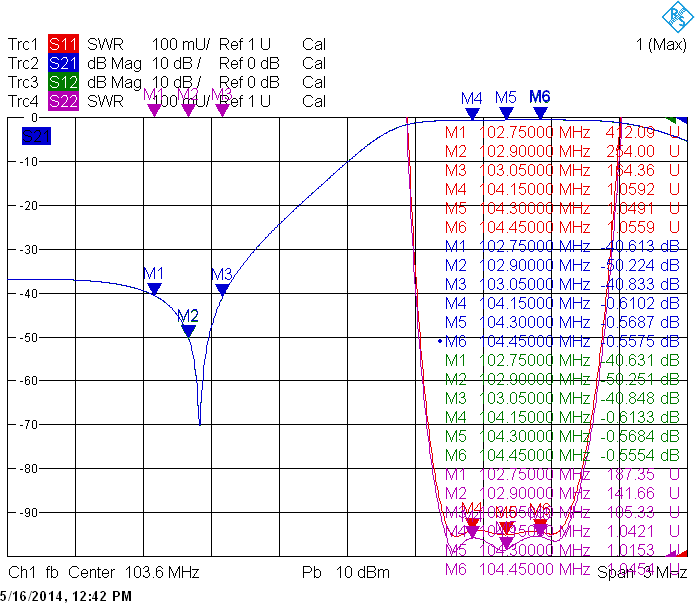The width and height of the screenshot is (695, 613).
Task: Click active blue marker row M6 -0.5575 dB
Action: pyautogui.click(x=558, y=341)
